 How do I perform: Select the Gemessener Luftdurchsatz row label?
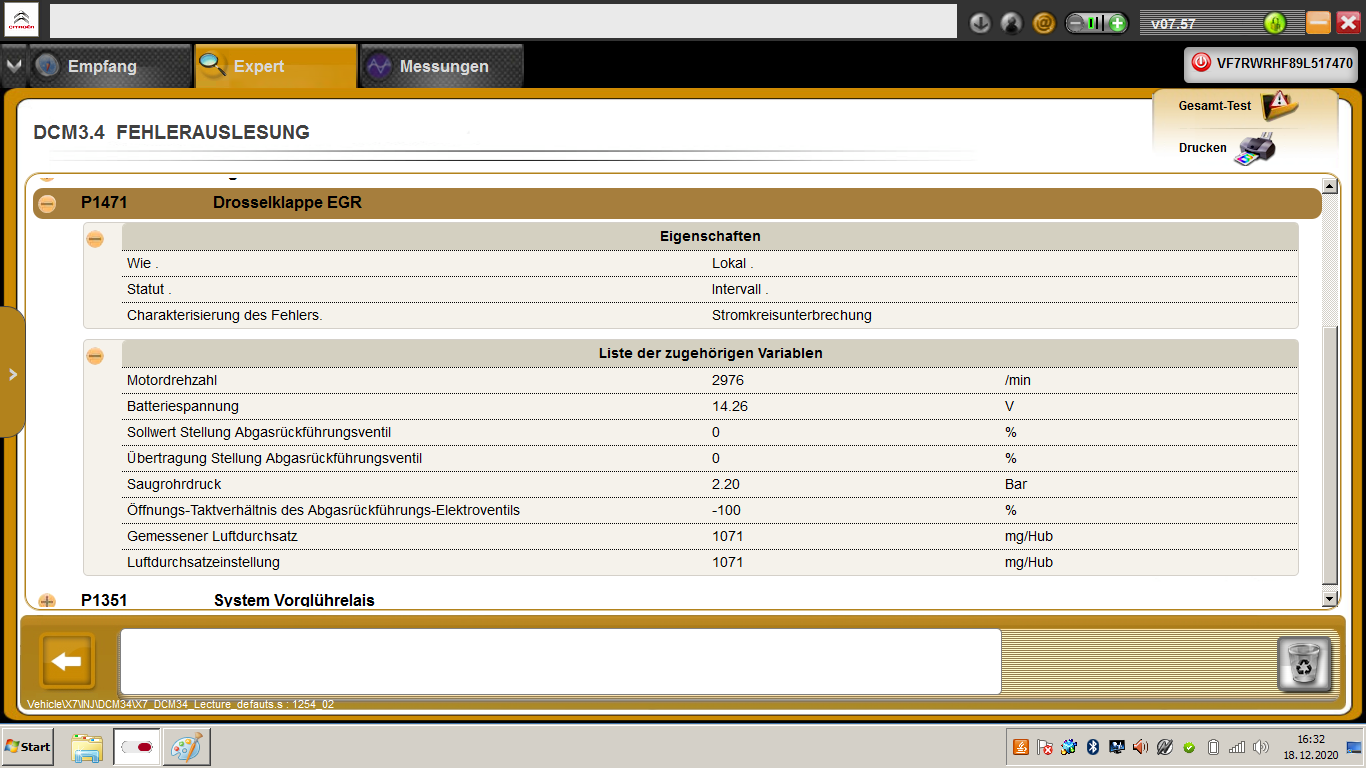pyautogui.click(x=212, y=536)
